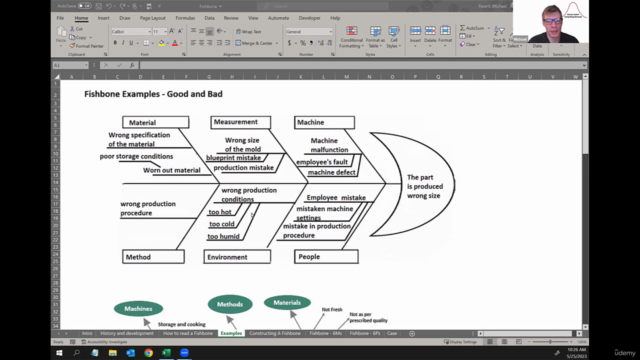Screen dimensions: 640x360
Task: Open the How to read a Fishbone sheet
Action: 188,333
